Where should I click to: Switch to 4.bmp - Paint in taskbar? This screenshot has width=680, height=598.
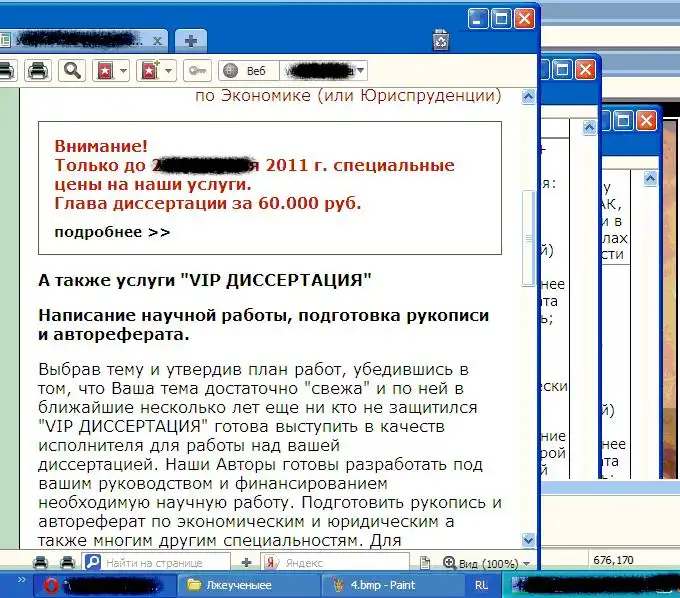tap(382, 585)
